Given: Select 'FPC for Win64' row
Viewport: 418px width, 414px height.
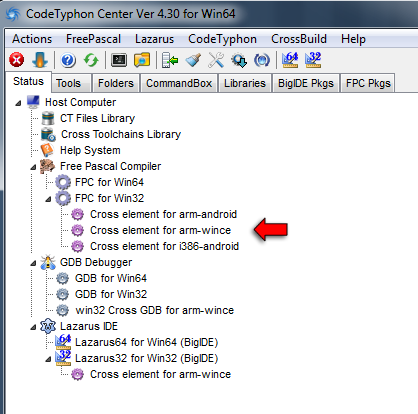Looking at the screenshot, I should (x=109, y=182).
